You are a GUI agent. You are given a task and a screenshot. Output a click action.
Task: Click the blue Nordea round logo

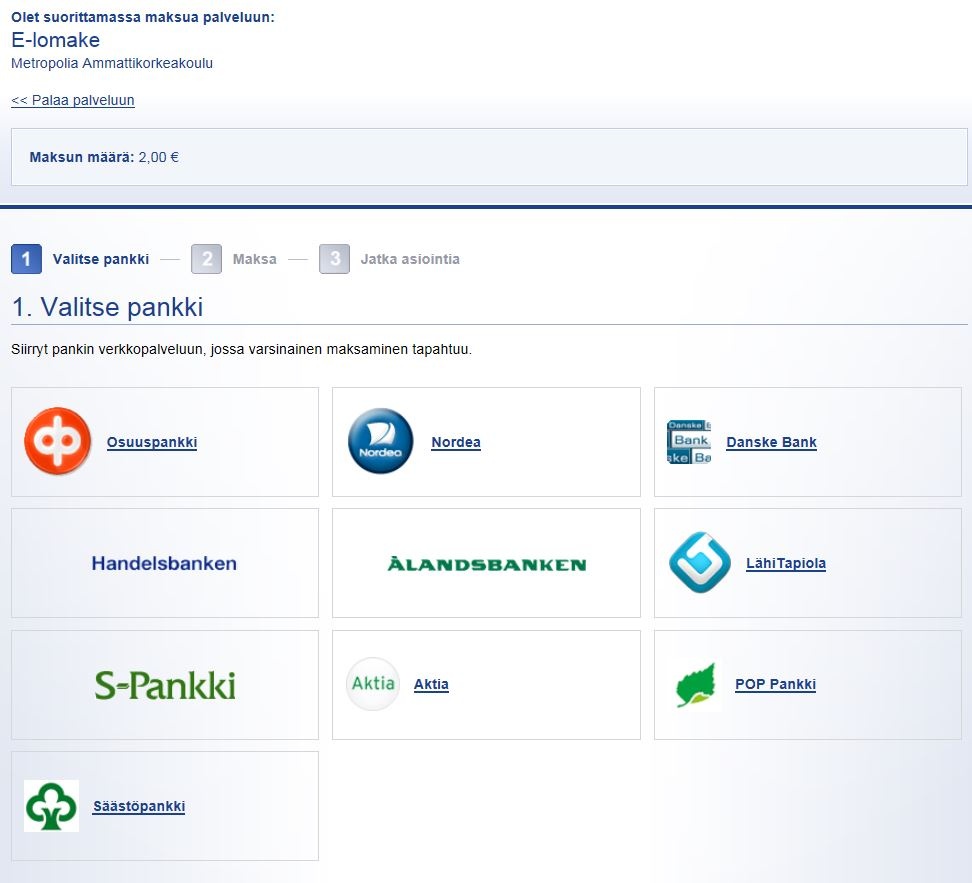(x=381, y=441)
